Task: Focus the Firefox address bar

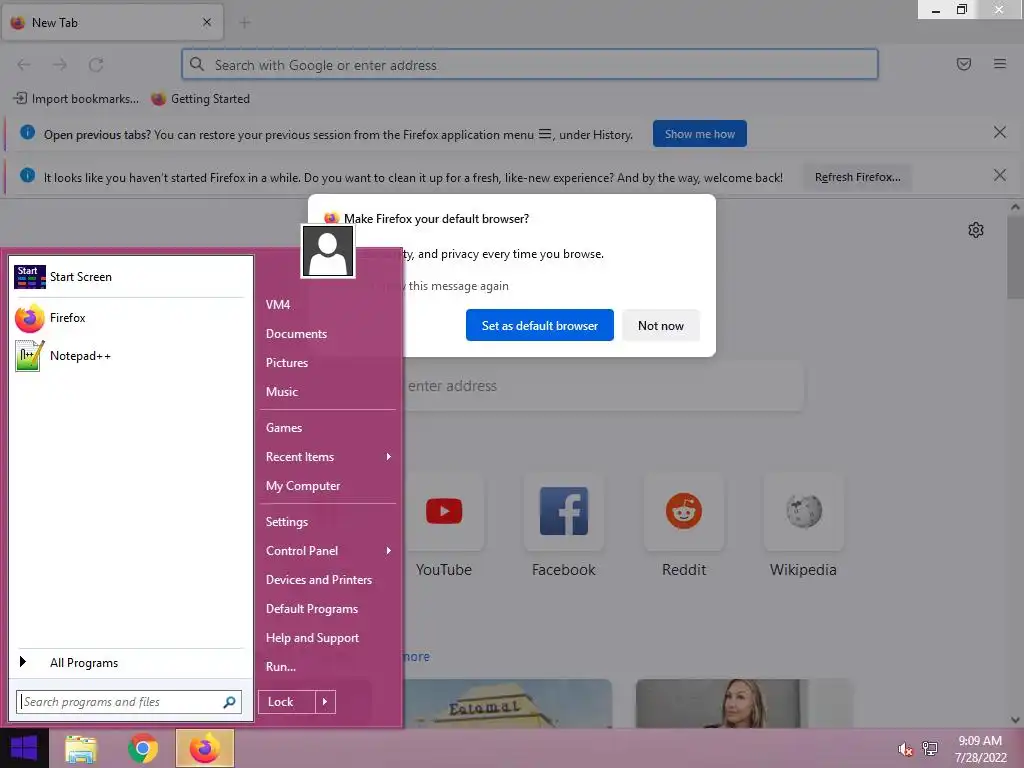Action: click(x=530, y=65)
